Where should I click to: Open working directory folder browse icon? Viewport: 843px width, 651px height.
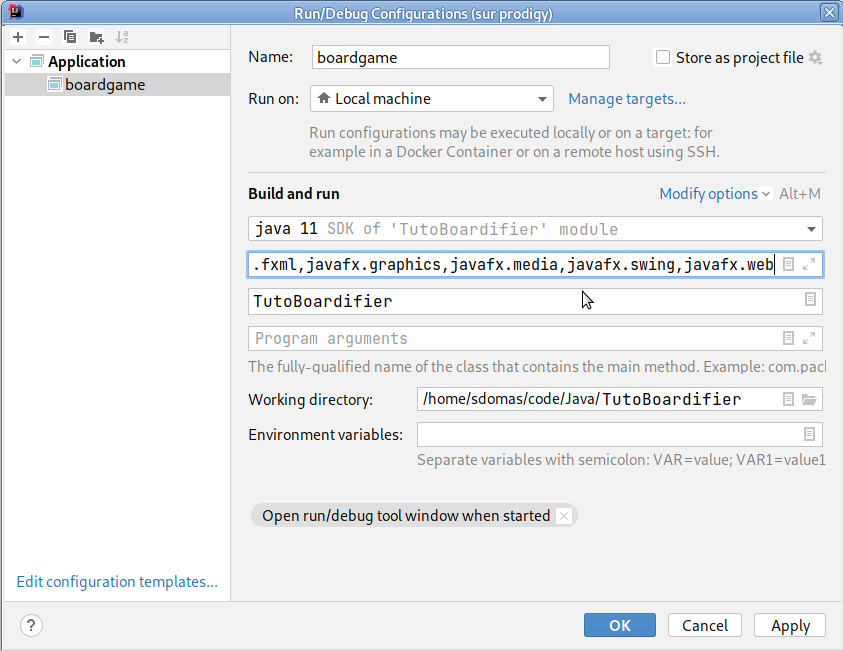(x=810, y=399)
